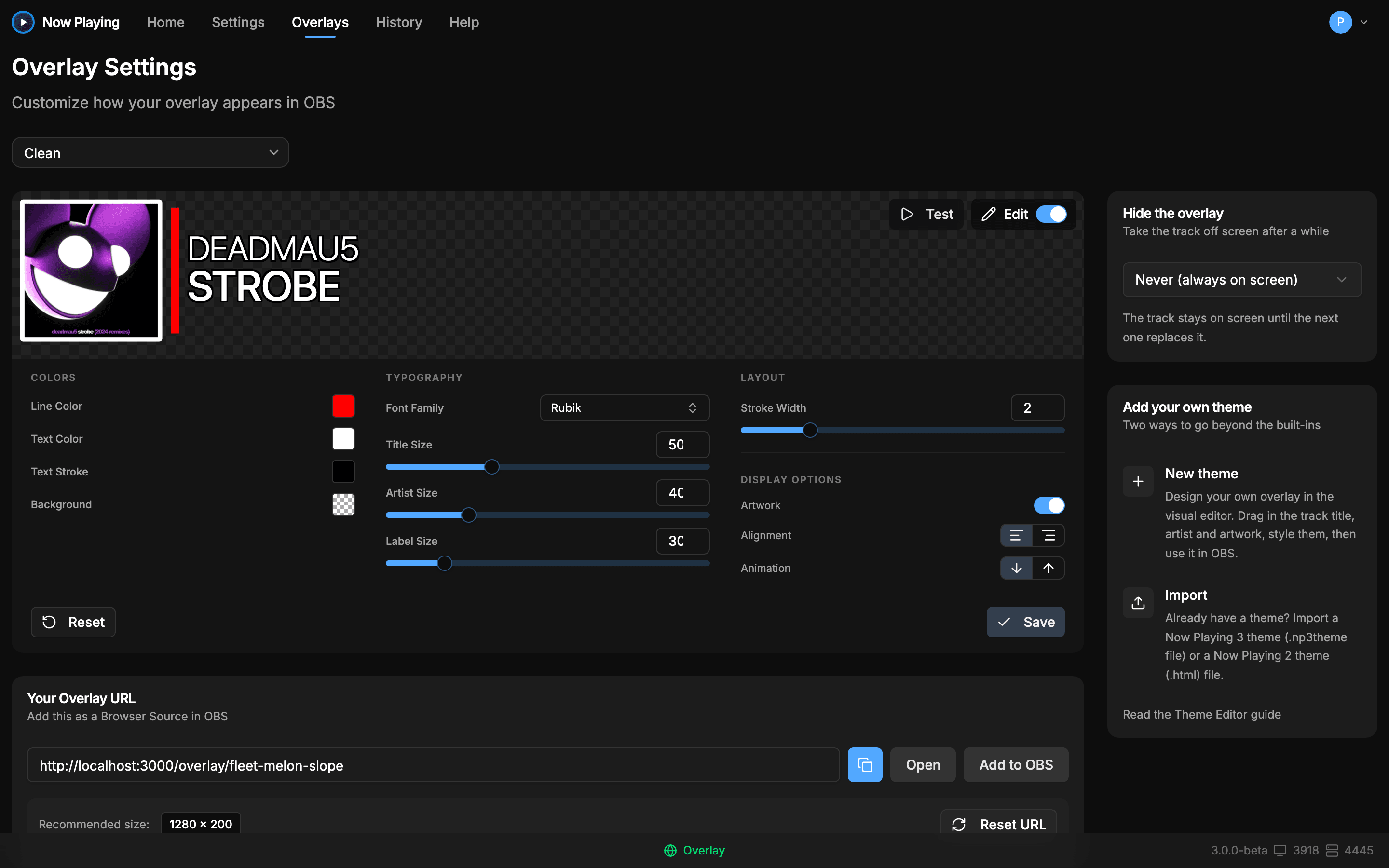Click Add to OBS button
The height and width of the screenshot is (868, 1389).
(1015, 765)
